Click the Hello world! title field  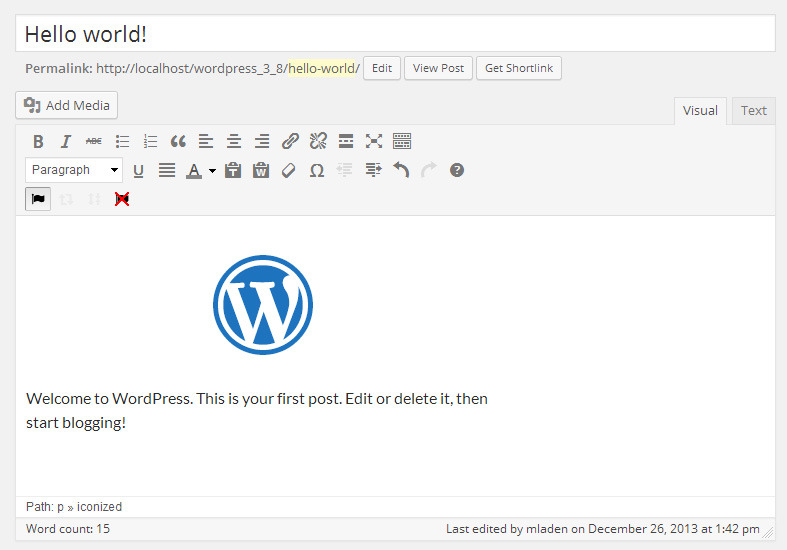[x=396, y=34]
